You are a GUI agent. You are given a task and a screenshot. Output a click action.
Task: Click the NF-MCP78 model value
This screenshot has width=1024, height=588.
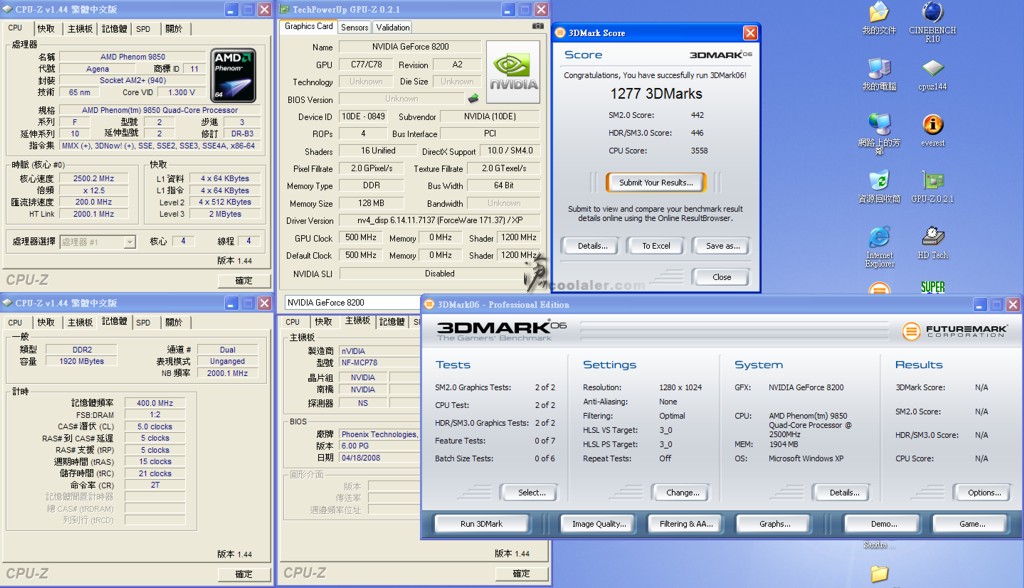pos(359,363)
